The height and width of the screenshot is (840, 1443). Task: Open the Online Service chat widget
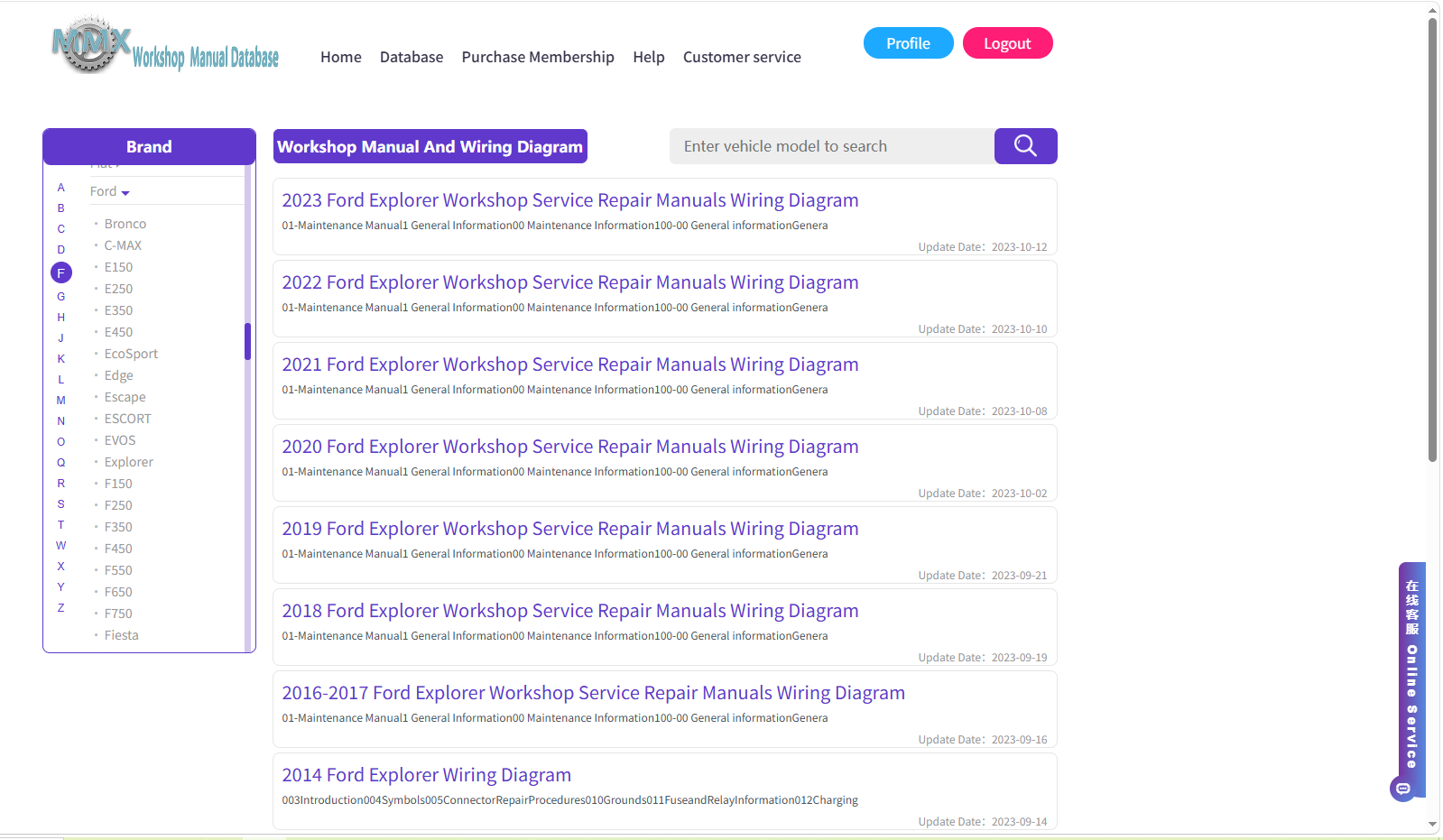point(1411,680)
